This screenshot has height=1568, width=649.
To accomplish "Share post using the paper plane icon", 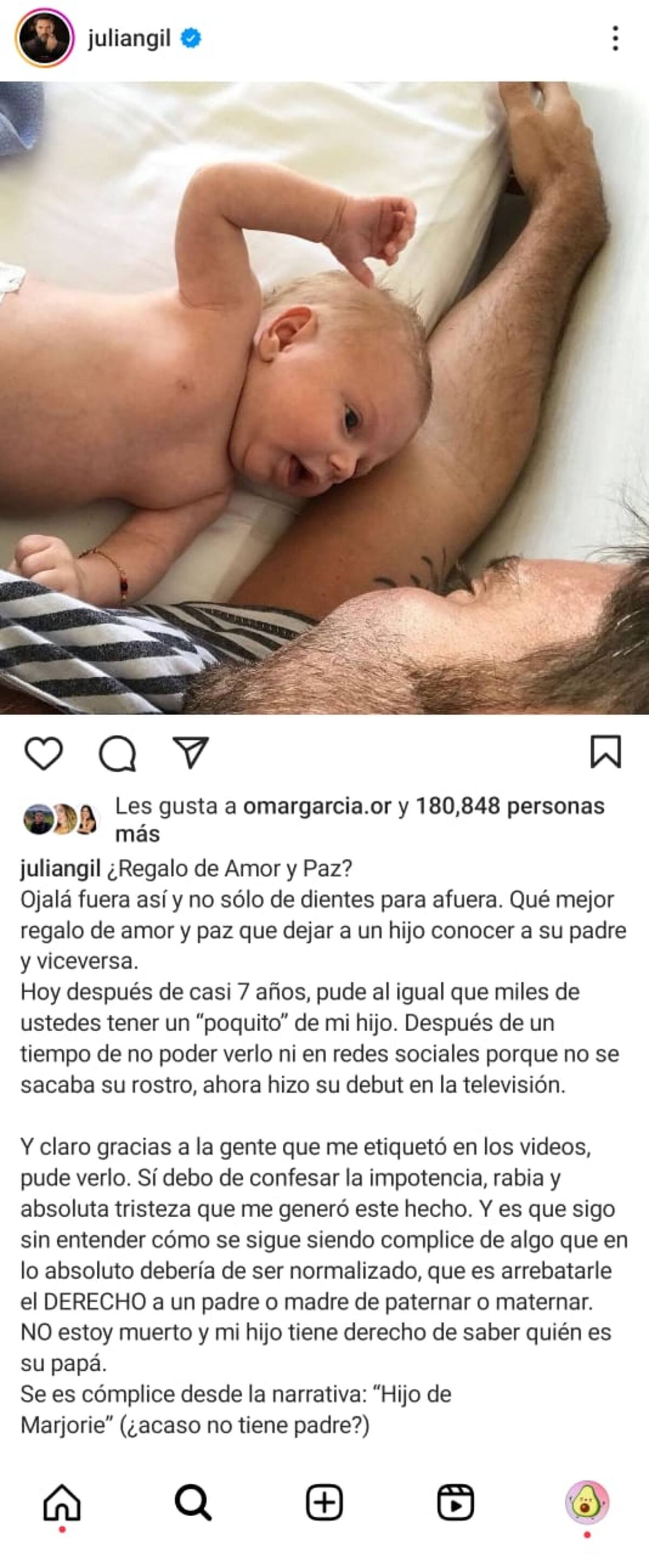I will point(191,752).
